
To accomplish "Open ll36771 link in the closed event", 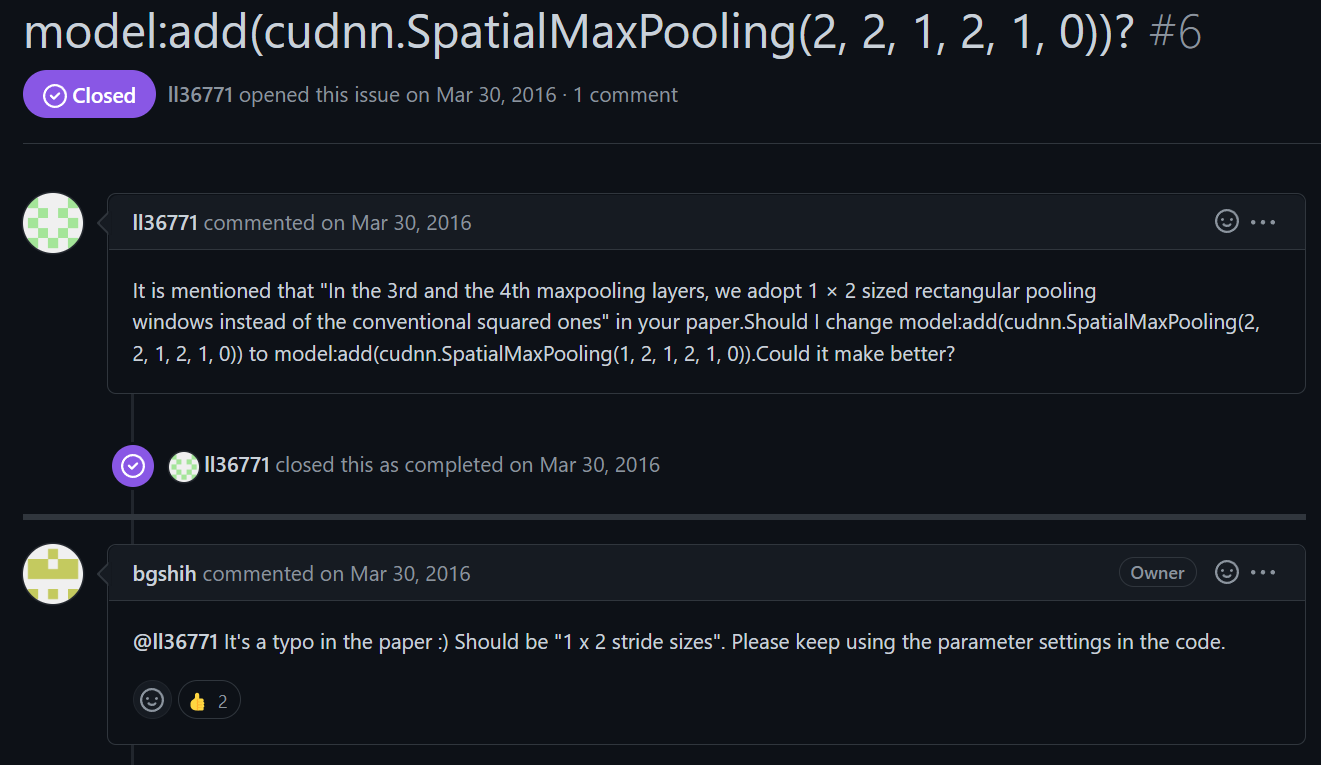I will tap(237, 465).
